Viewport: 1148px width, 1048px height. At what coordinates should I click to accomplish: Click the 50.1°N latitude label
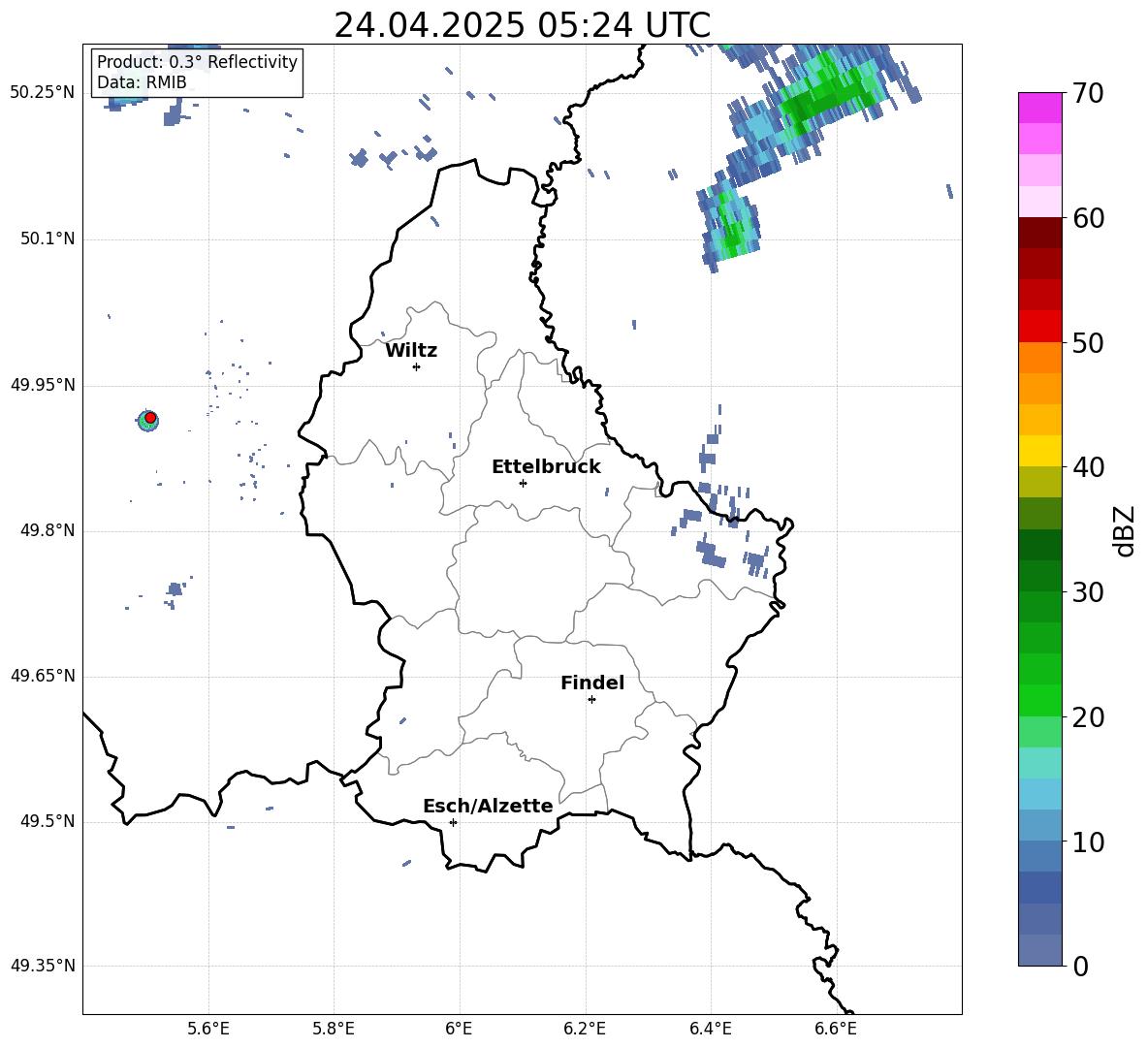tap(48, 238)
